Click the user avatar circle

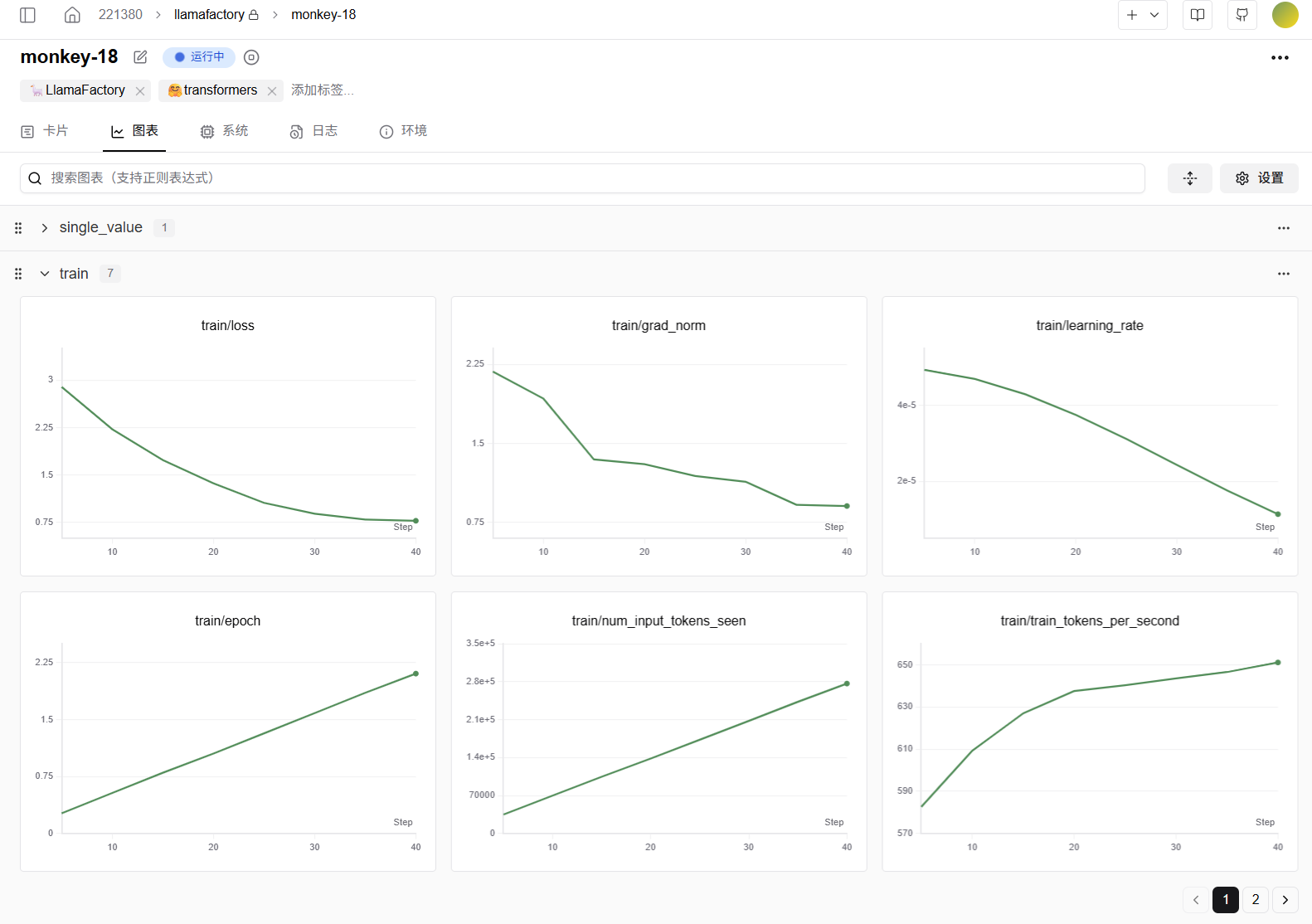coord(1285,15)
